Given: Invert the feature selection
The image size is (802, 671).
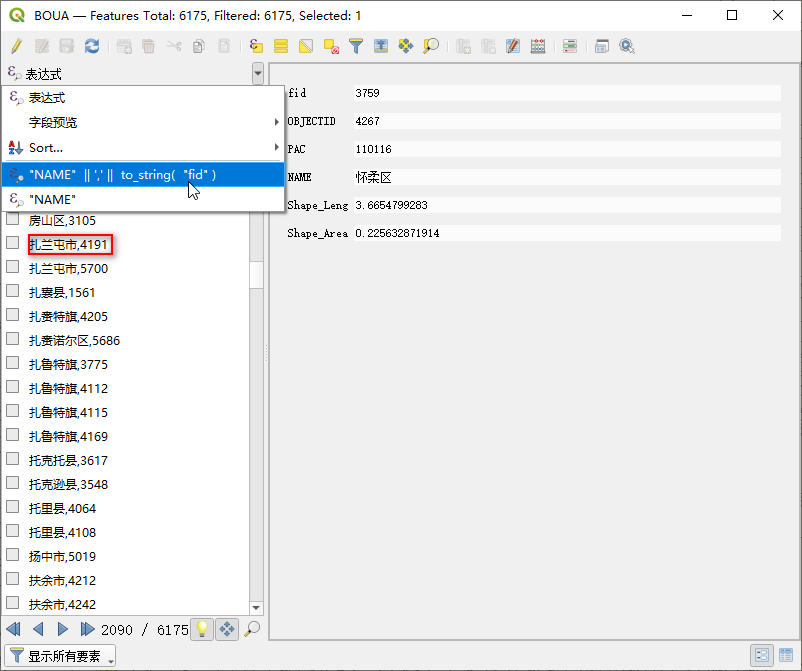Looking at the screenshot, I should (x=306, y=46).
